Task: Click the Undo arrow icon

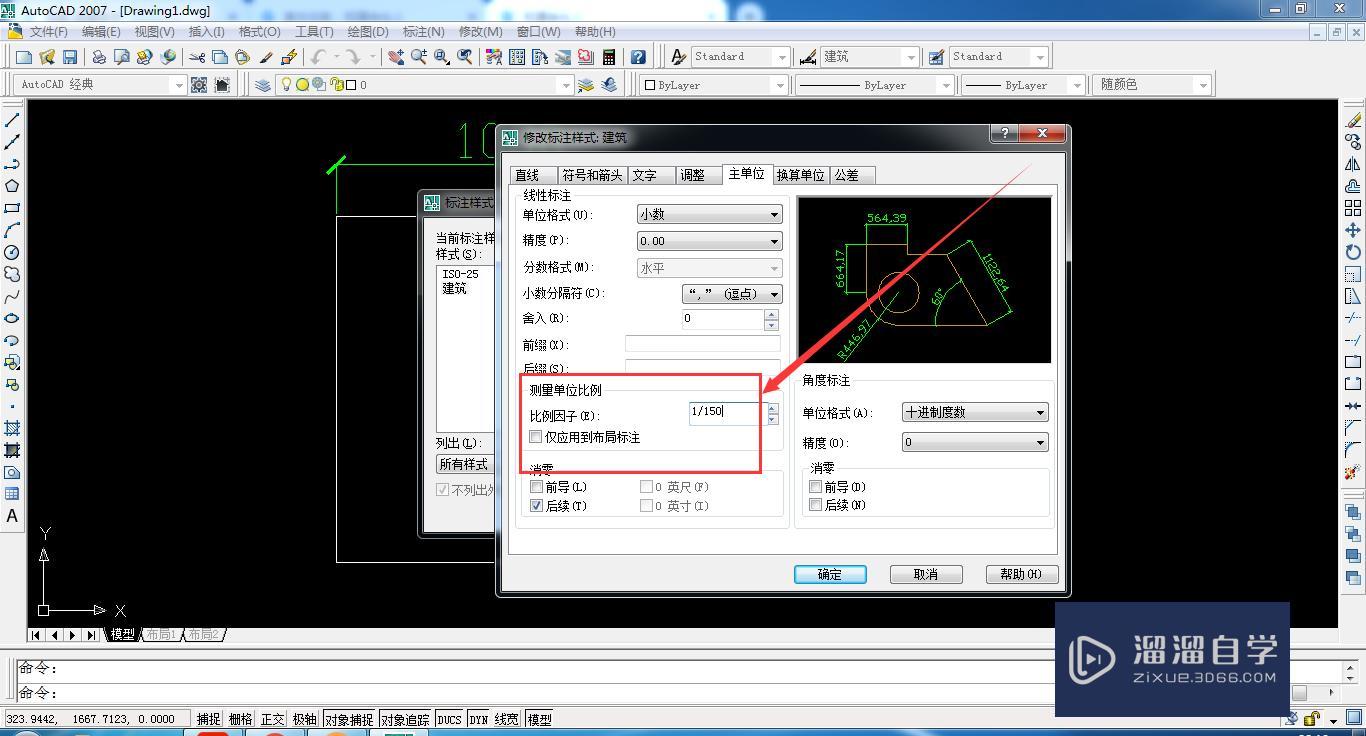Action: [318, 57]
